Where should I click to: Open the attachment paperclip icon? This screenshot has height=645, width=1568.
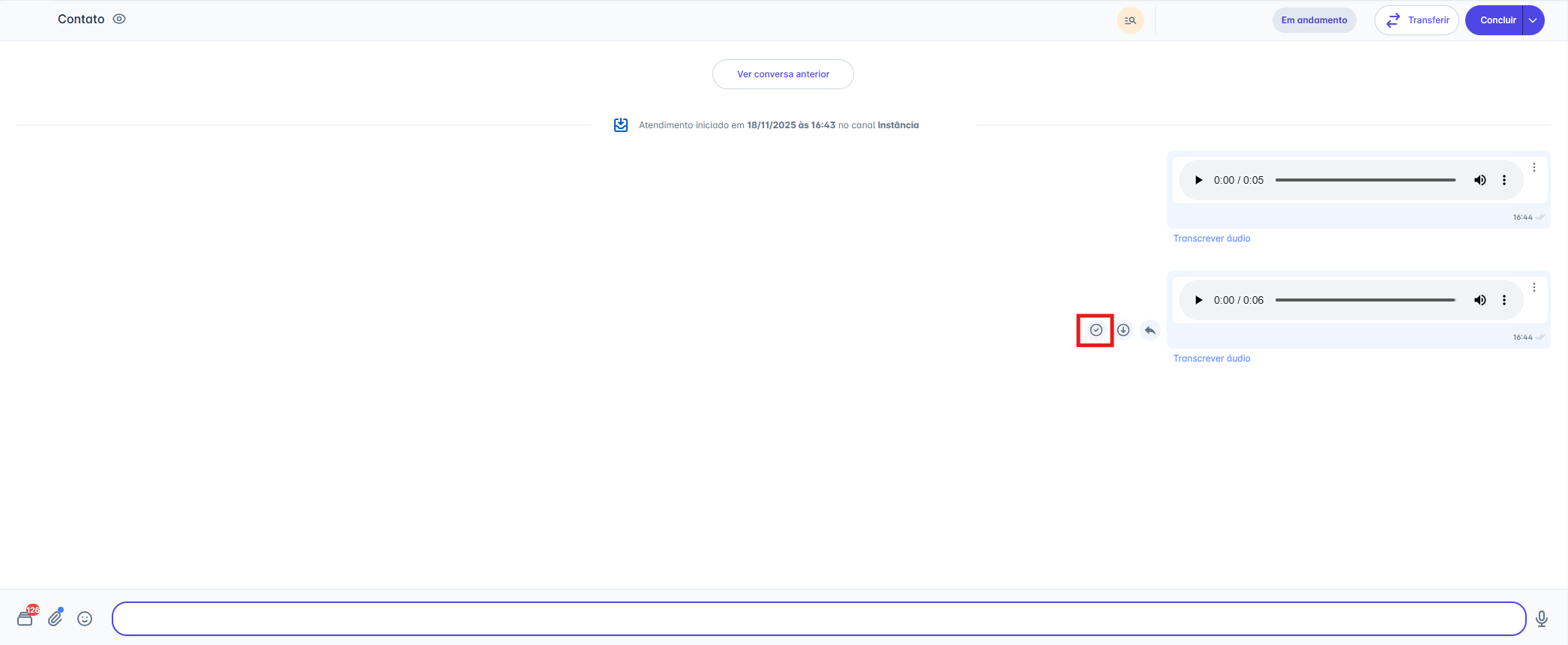point(55,618)
